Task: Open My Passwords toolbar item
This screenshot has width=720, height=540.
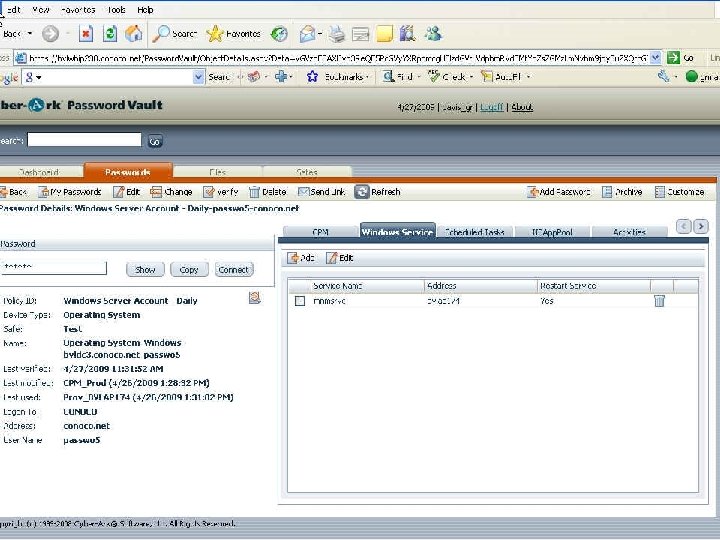Action: (x=70, y=191)
